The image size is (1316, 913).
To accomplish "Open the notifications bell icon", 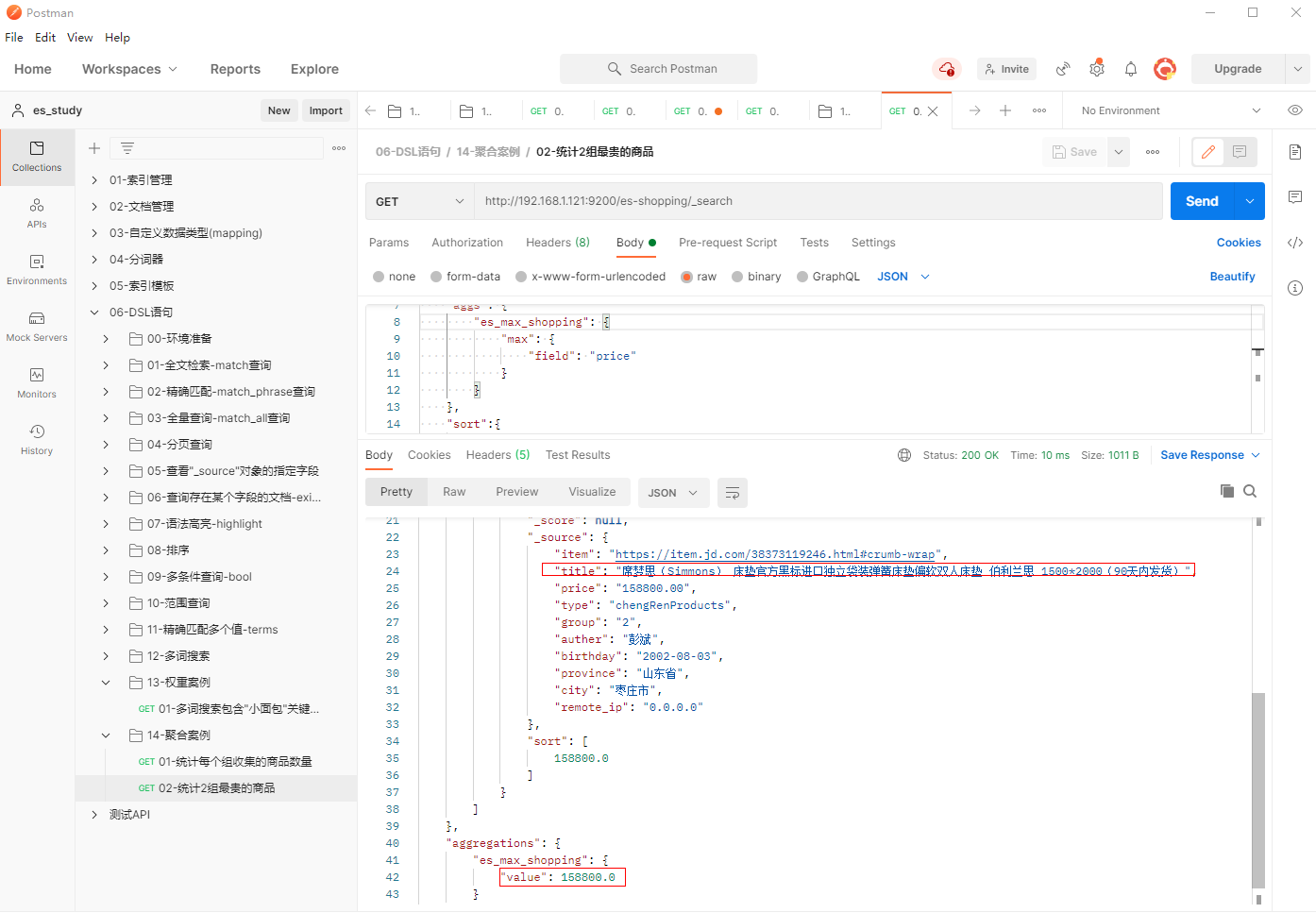I will (1130, 69).
